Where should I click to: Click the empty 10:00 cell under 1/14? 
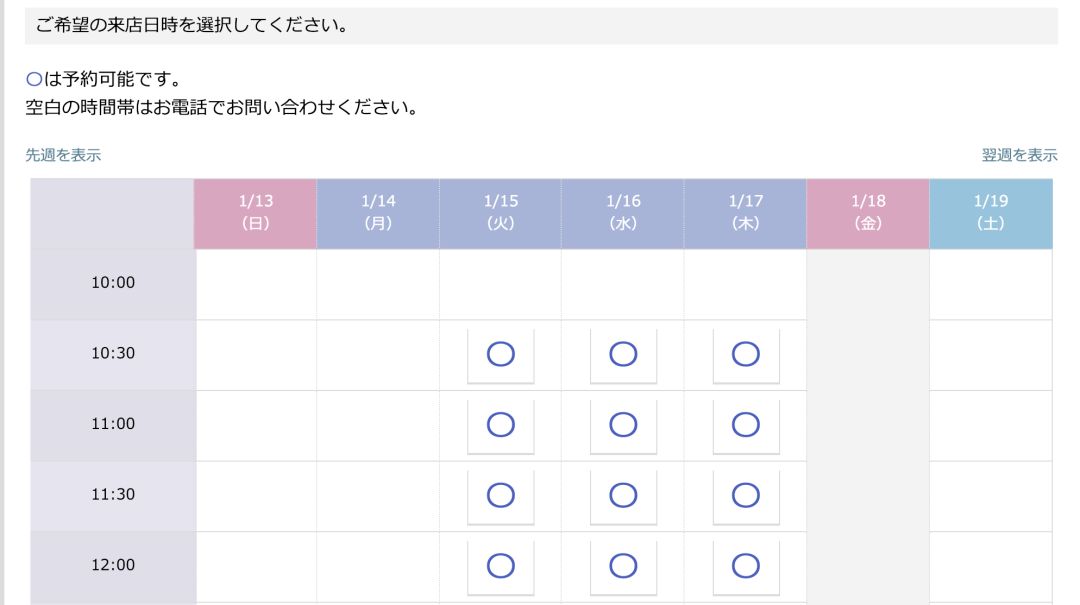coord(378,284)
